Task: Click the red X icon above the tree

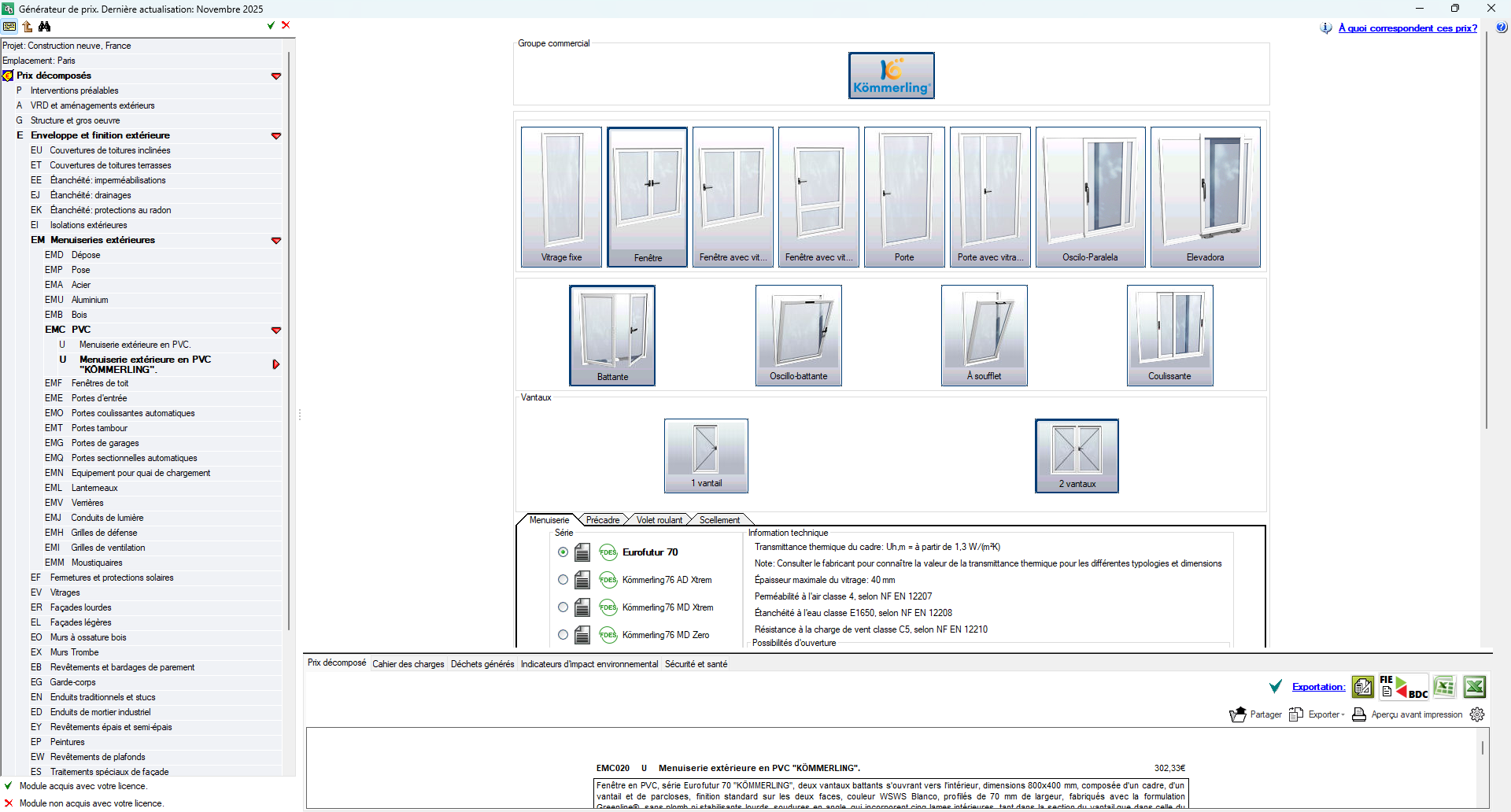Action: coord(286,25)
